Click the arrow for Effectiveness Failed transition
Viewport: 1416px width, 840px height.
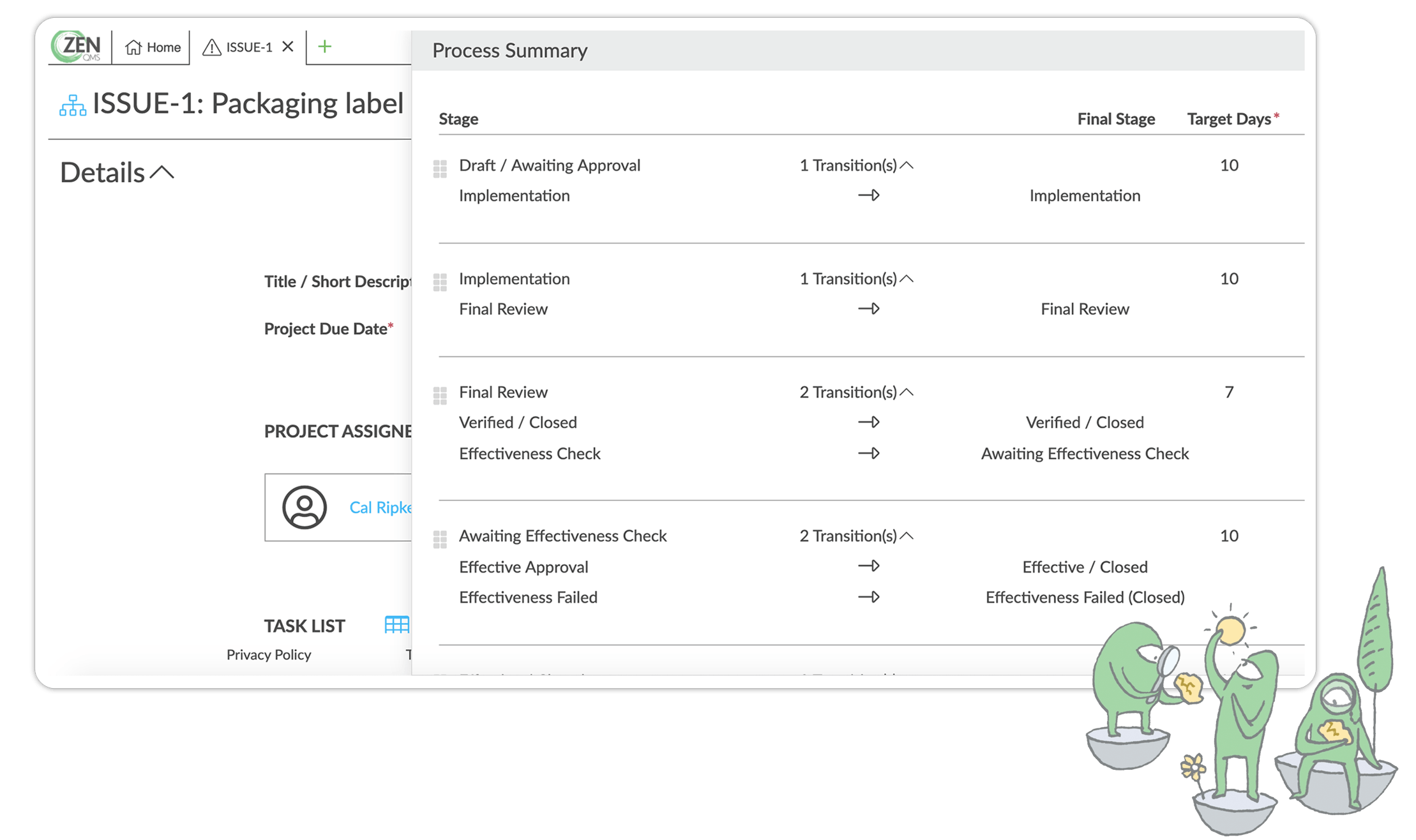pos(869,597)
